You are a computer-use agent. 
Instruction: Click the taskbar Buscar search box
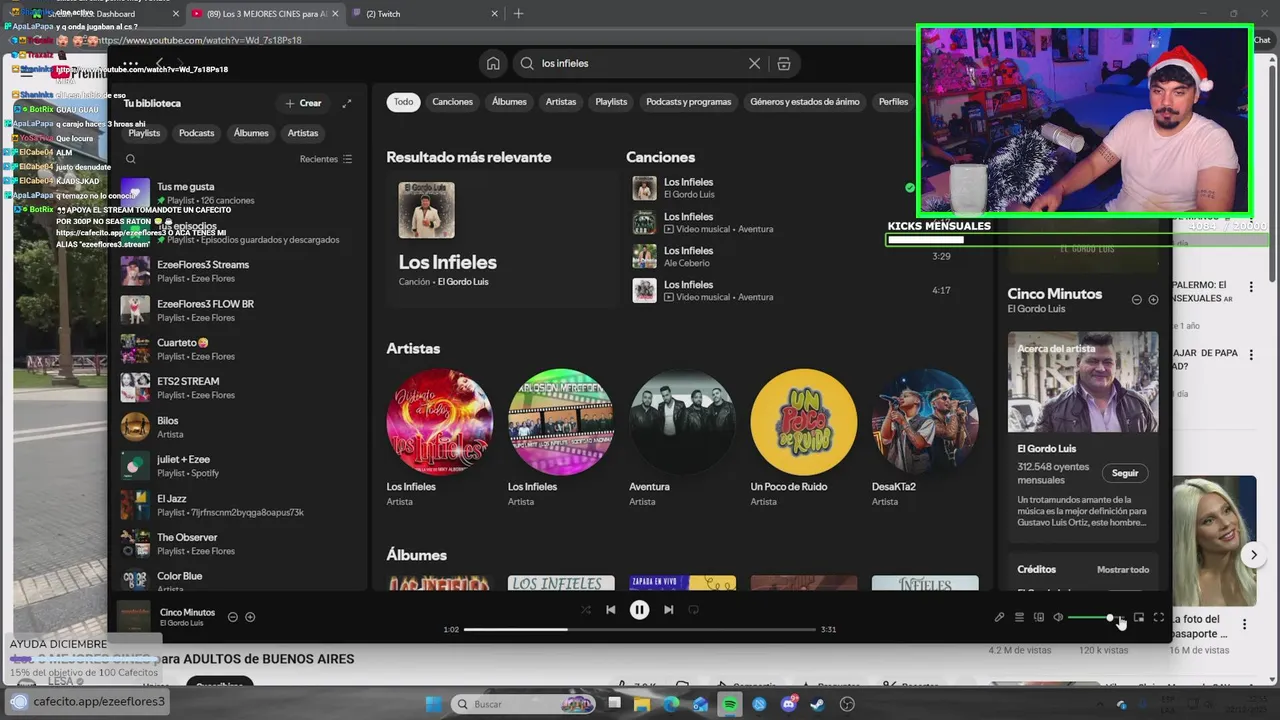pos(523,704)
